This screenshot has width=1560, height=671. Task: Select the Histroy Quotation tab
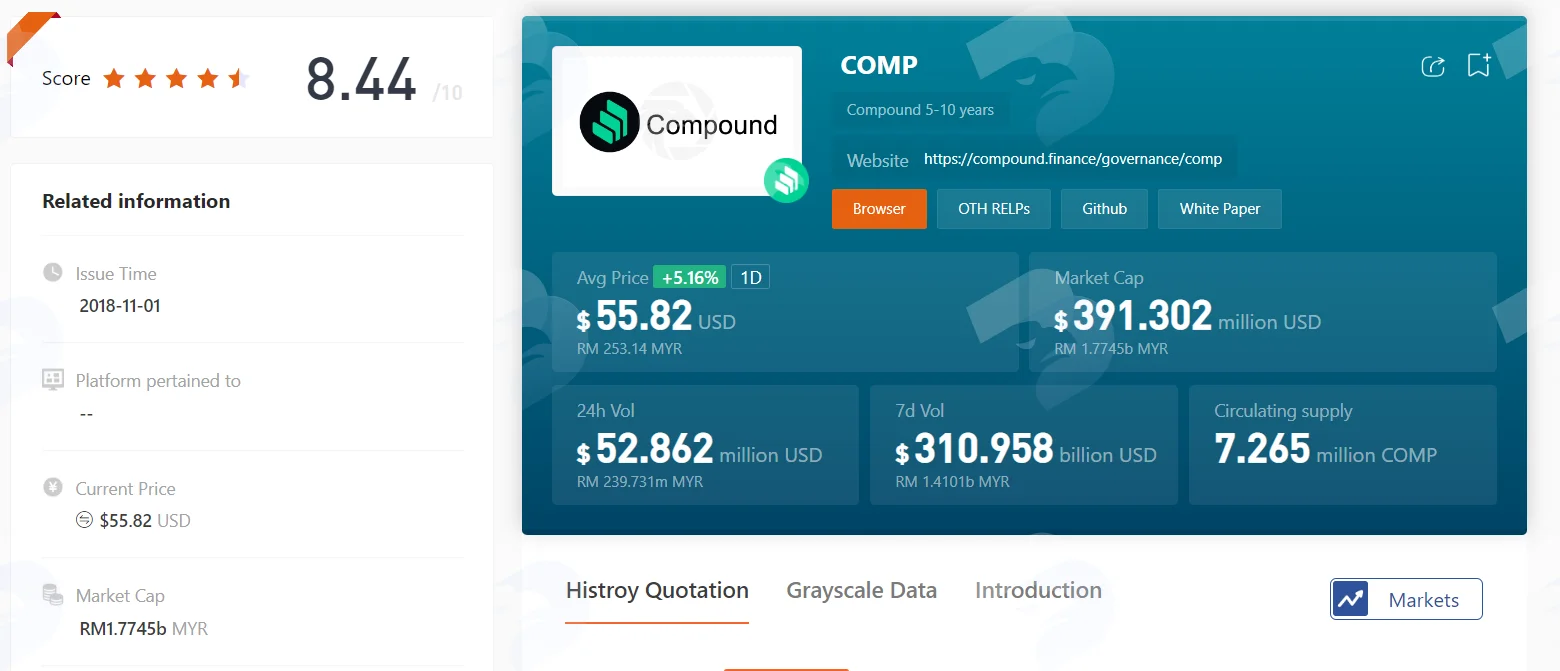point(657,590)
